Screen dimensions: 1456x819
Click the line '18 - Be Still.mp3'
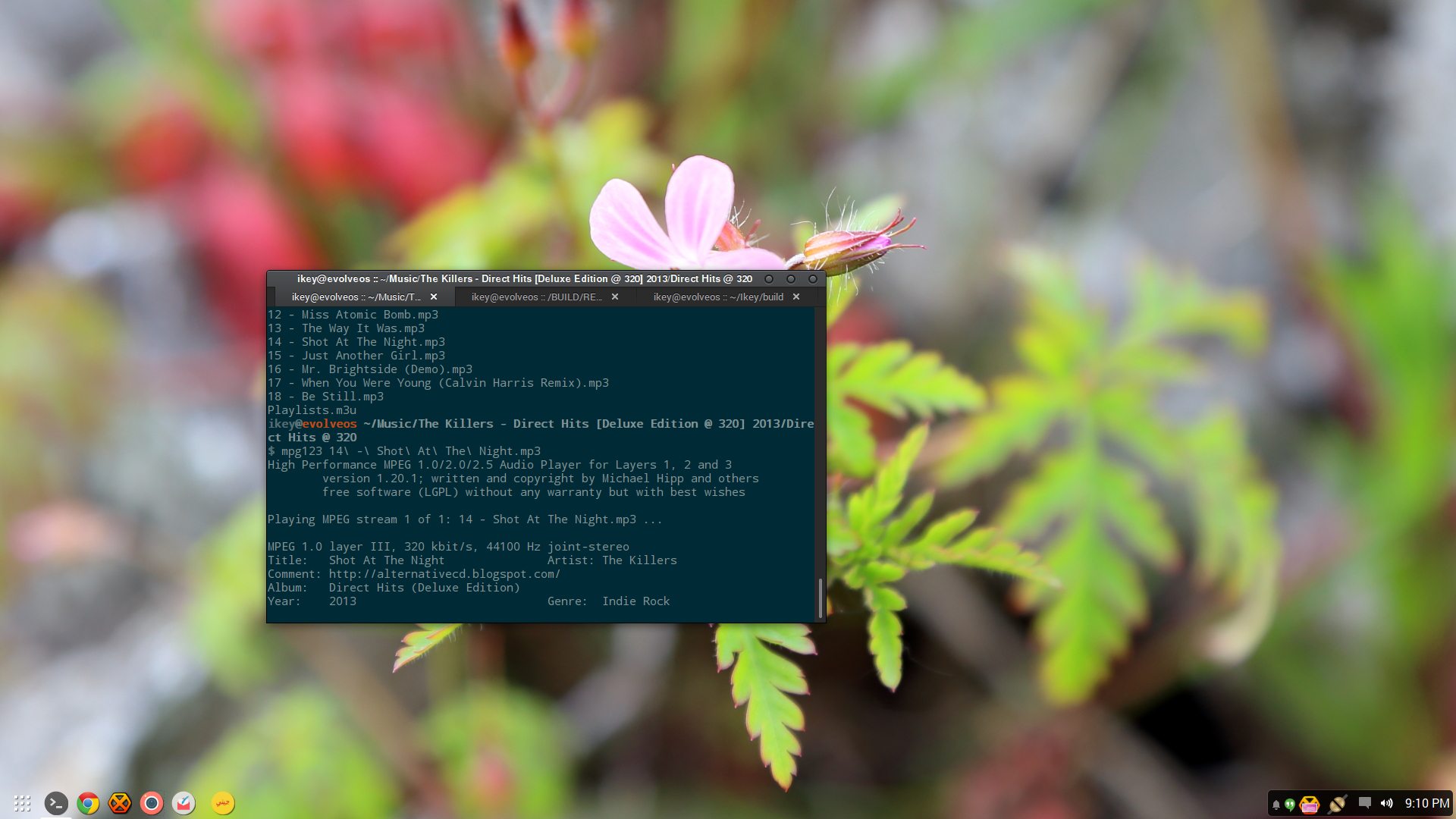point(325,397)
